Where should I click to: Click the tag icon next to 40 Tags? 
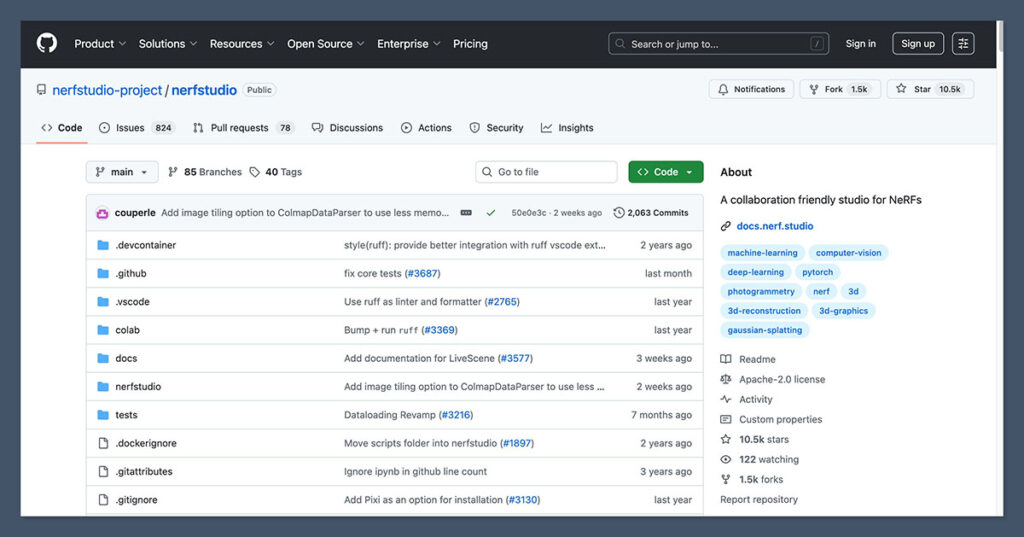255,172
